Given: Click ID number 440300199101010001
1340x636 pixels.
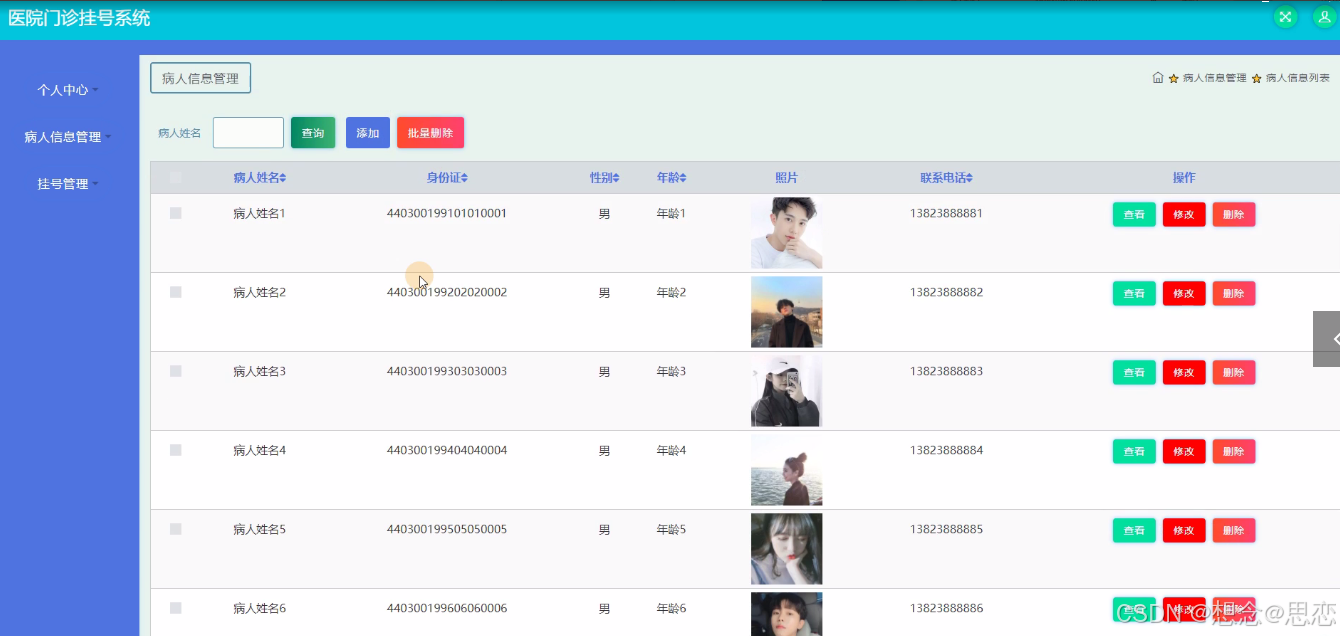Looking at the screenshot, I should 447,213.
